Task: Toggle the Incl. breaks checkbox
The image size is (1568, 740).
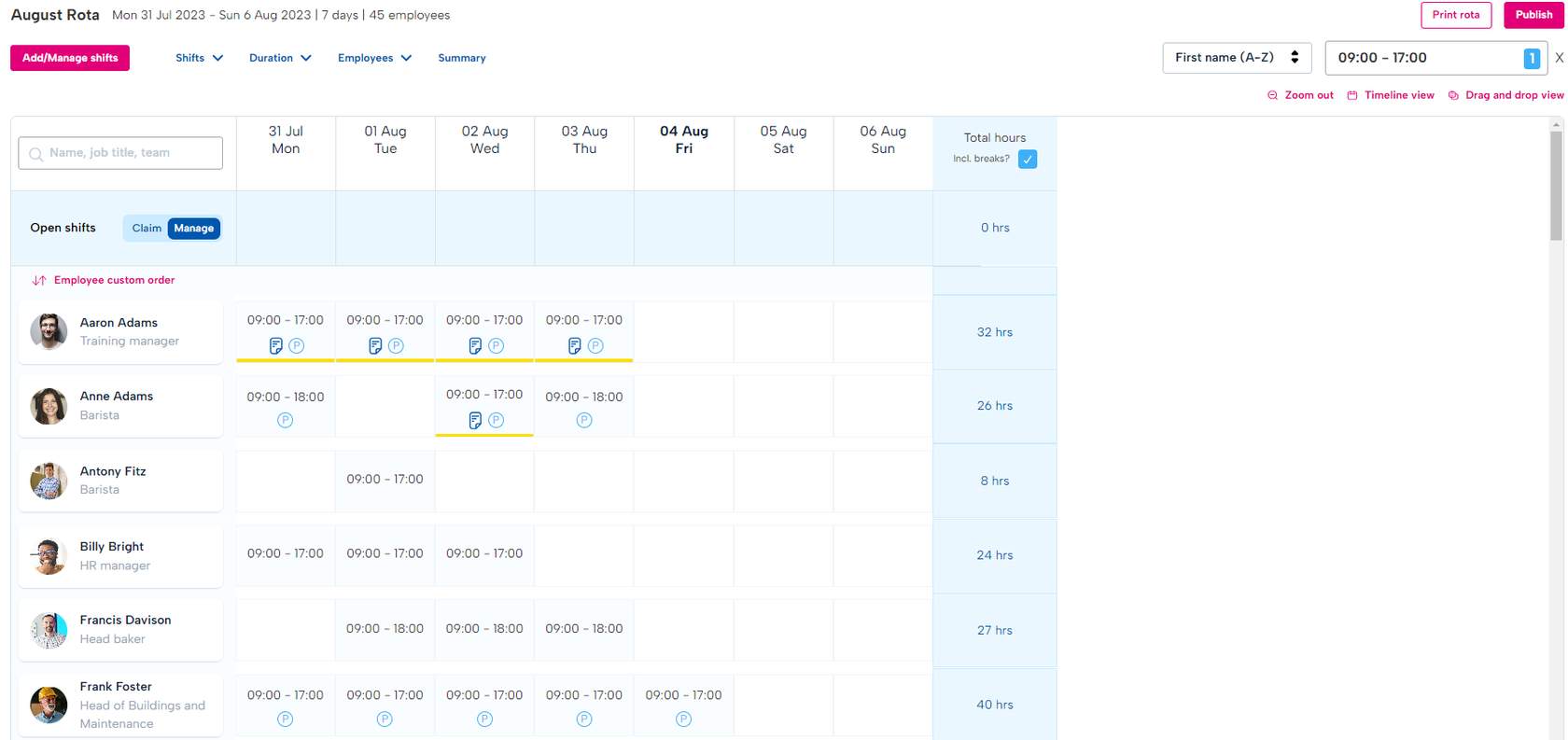Action: click(x=1028, y=159)
